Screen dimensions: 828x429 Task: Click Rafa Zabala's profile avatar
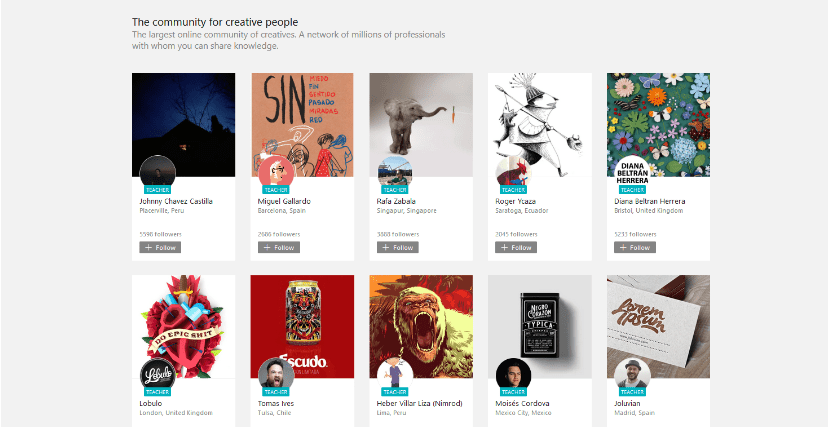[x=394, y=172]
